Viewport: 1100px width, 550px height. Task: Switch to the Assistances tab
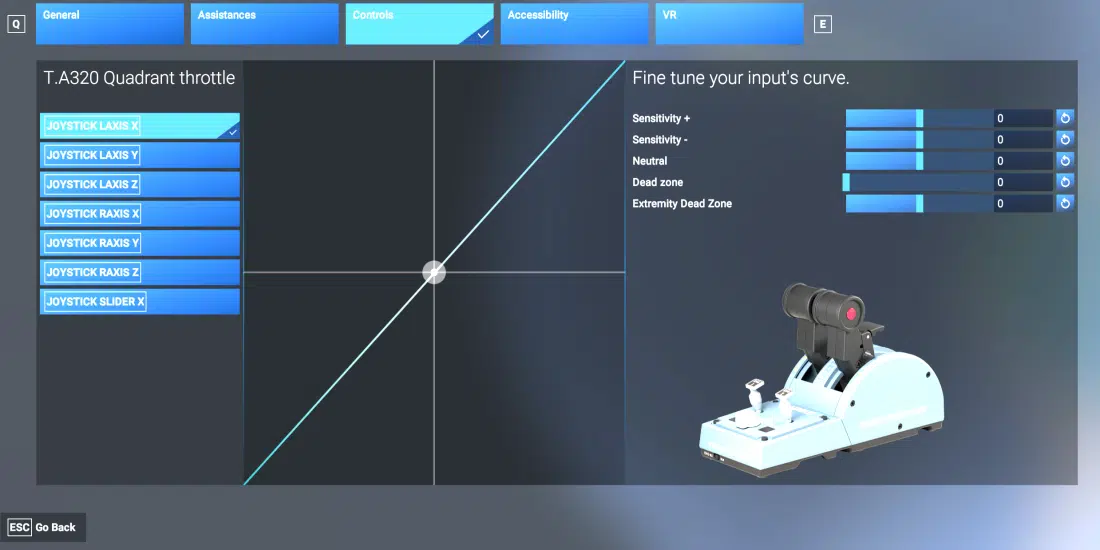click(264, 24)
